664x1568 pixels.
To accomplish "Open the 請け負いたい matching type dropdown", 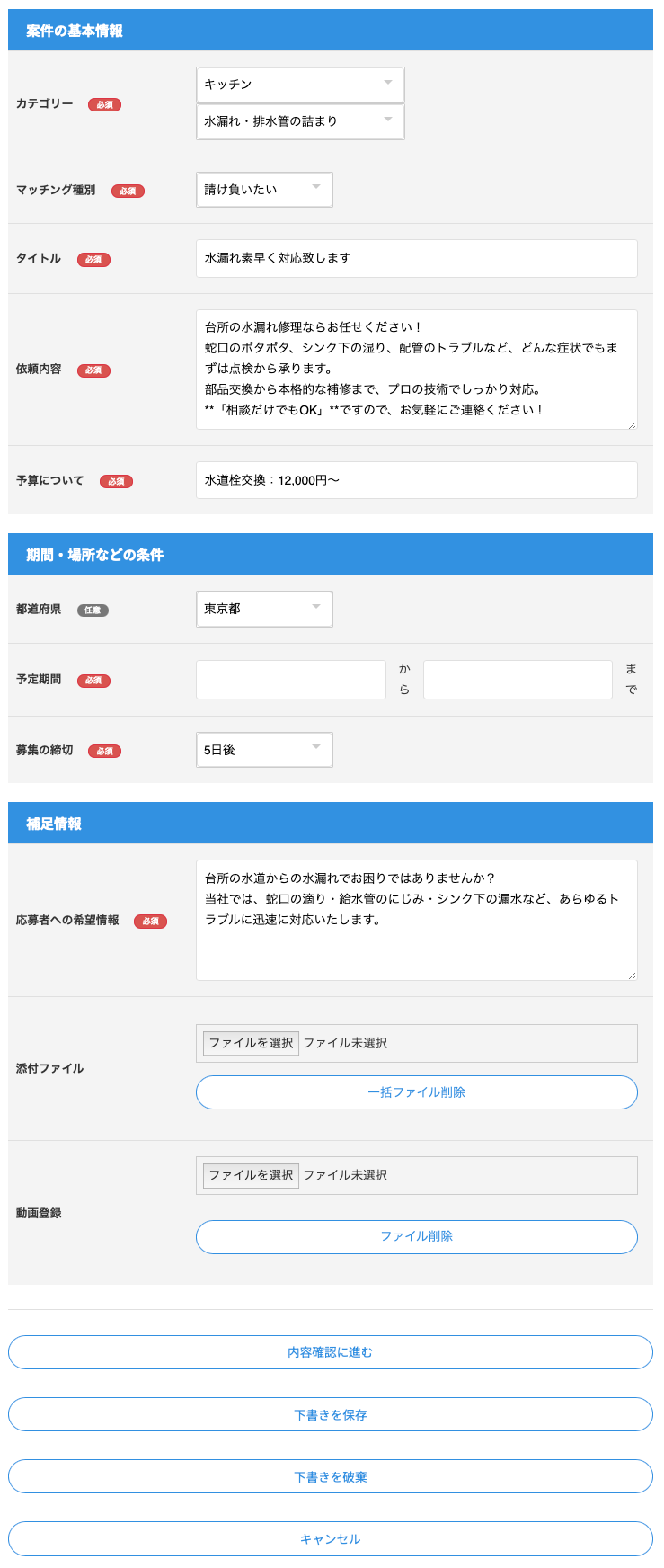I will click(x=263, y=190).
